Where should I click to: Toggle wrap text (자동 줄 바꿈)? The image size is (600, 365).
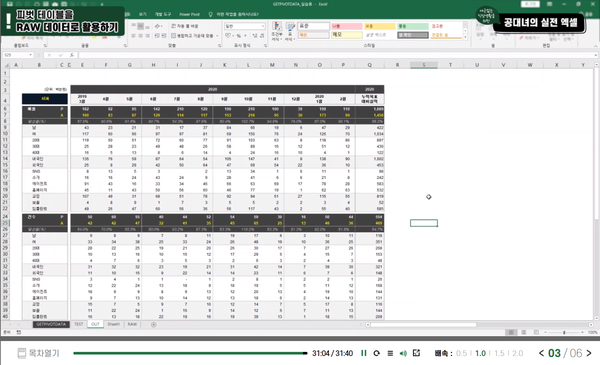(x=184, y=26)
